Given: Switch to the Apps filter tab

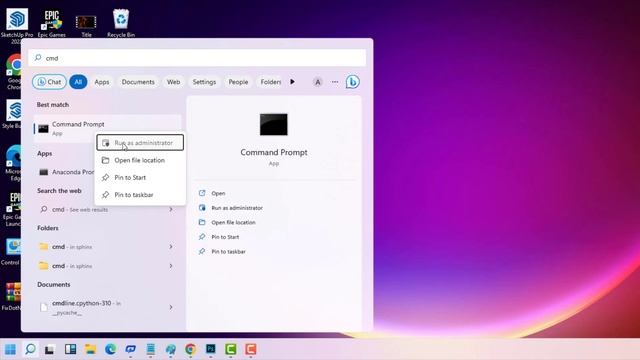Looking at the screenshot, I should coord(102,82).
